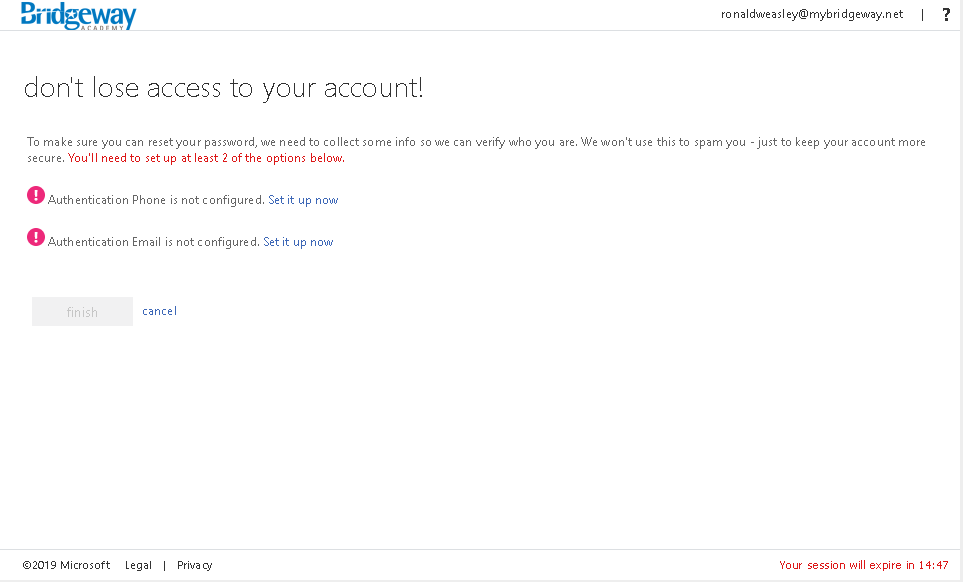Click "Authentication Email is not configured" text
Image resolution: width=963 pixels, height=582 pixels.
[154, 242]
